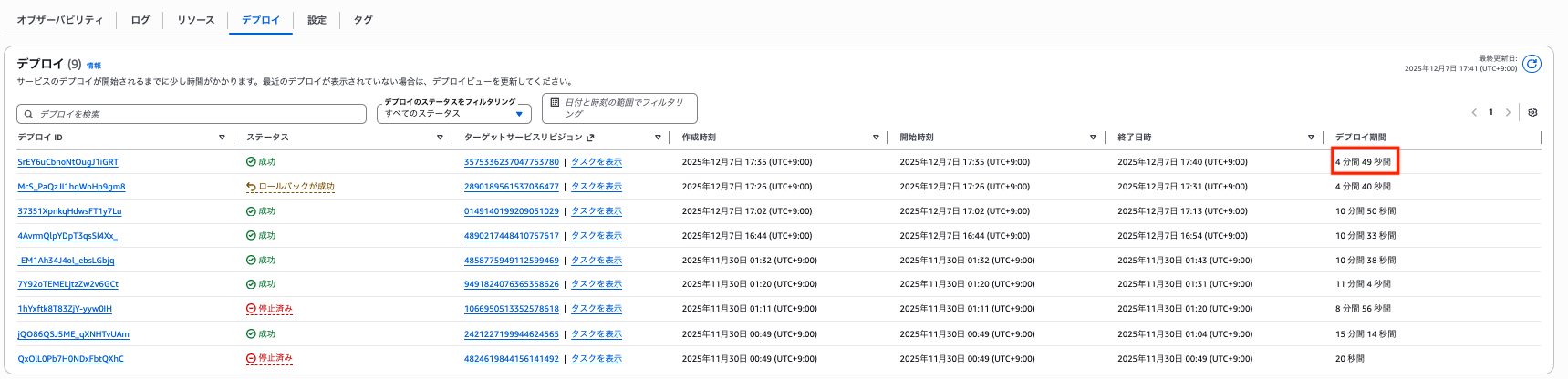Open date and time range filter
Screen dimensions: 1568x379
pyautogui.click(x=619, y=108)
